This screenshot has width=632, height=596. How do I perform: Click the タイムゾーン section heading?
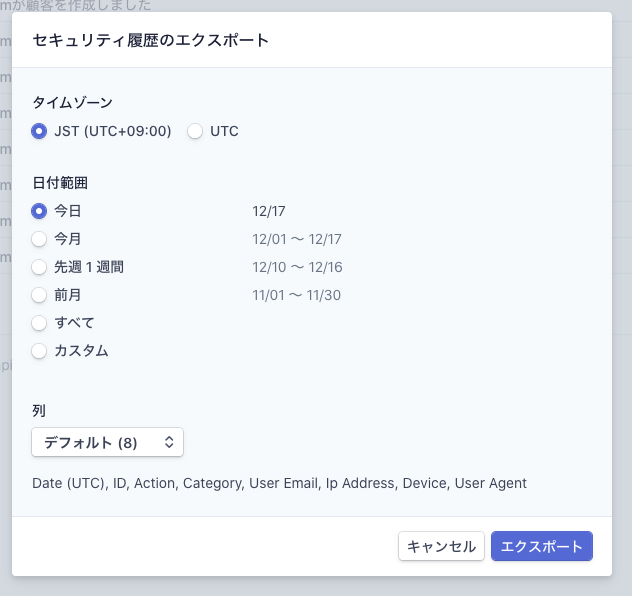[x=72, y=102]
